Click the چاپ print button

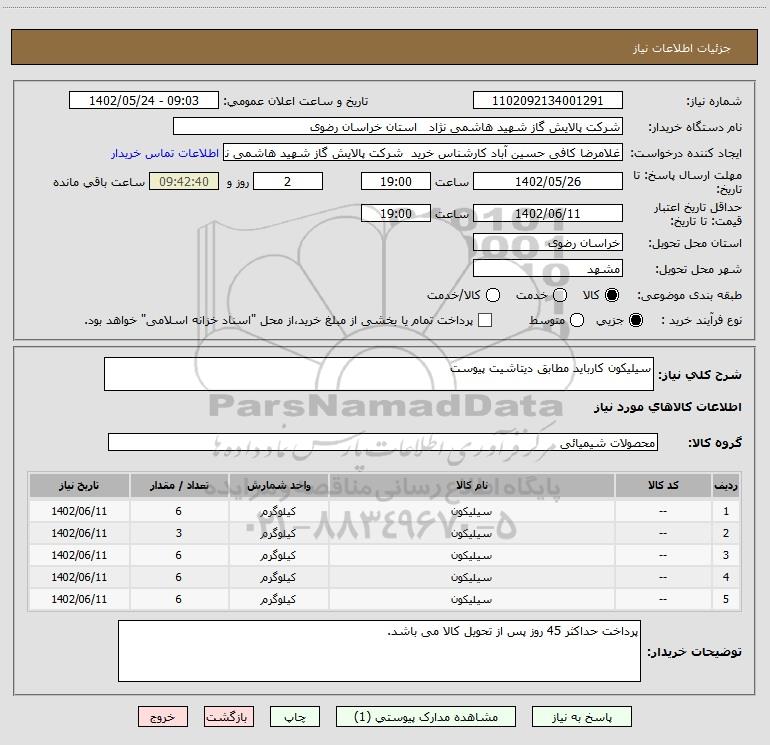pos(295,717)
